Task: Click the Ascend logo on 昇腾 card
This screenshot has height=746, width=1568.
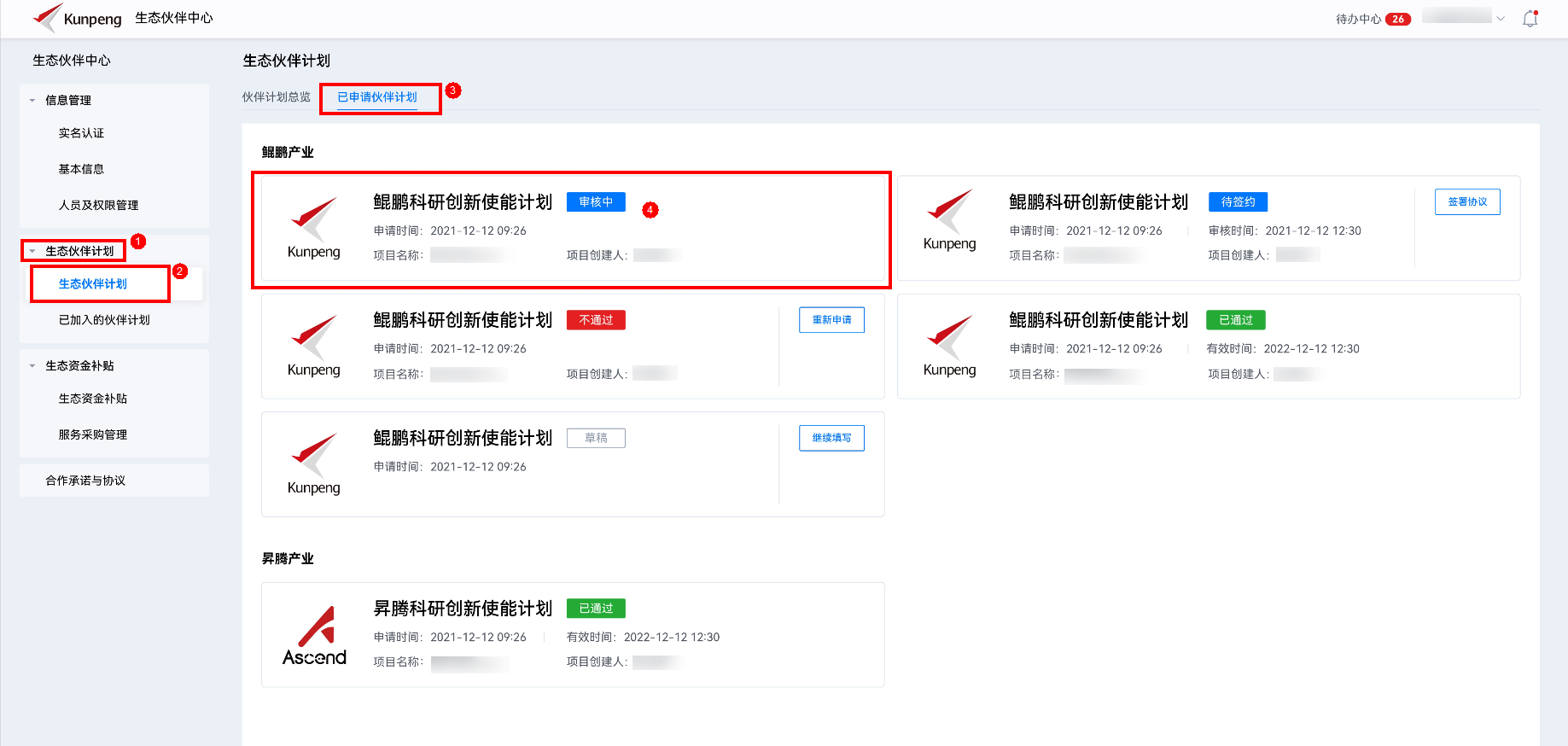Action: coord(314,636)
